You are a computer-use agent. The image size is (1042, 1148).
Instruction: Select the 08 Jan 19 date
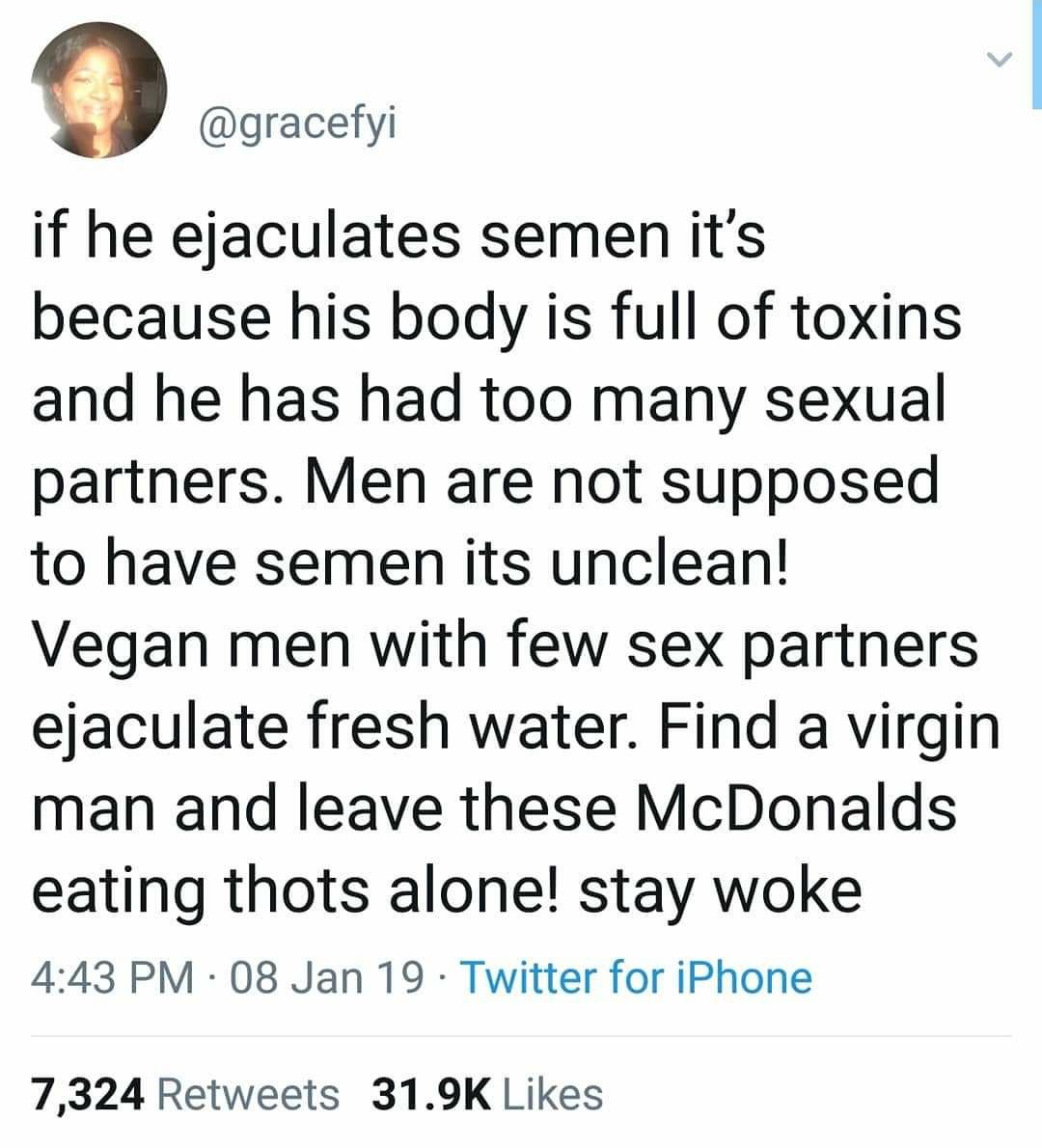[326, 978]
